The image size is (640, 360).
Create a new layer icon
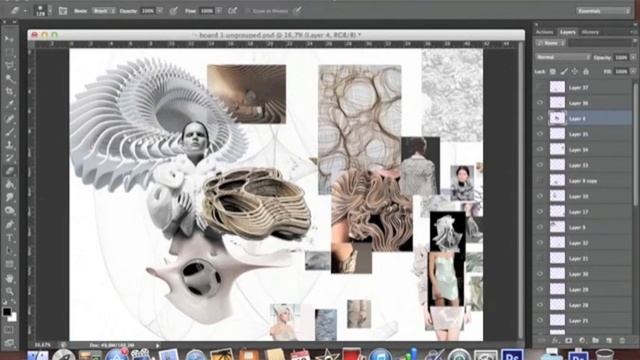tap(609, 340)
